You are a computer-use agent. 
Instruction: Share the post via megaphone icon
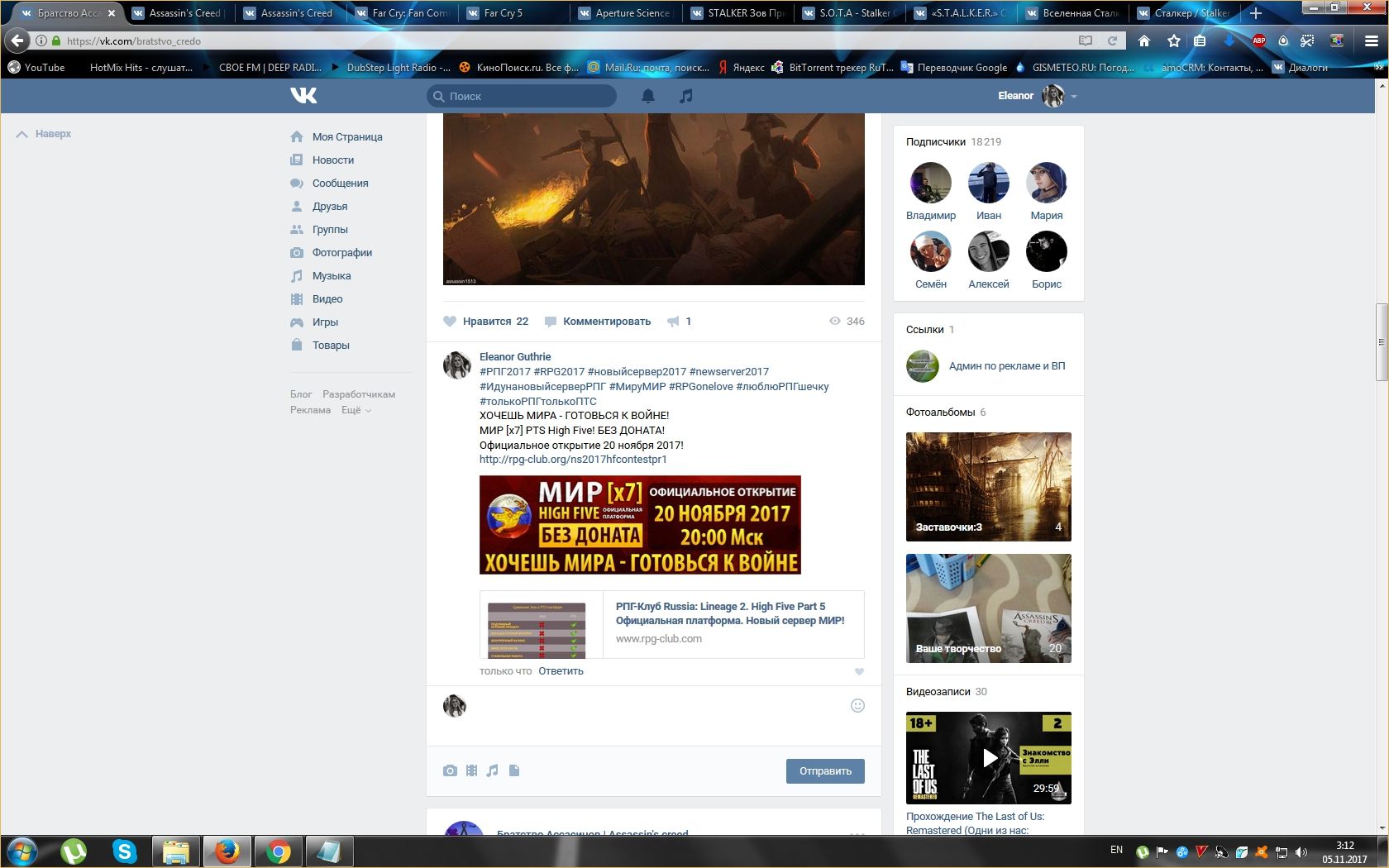[674, 322]
